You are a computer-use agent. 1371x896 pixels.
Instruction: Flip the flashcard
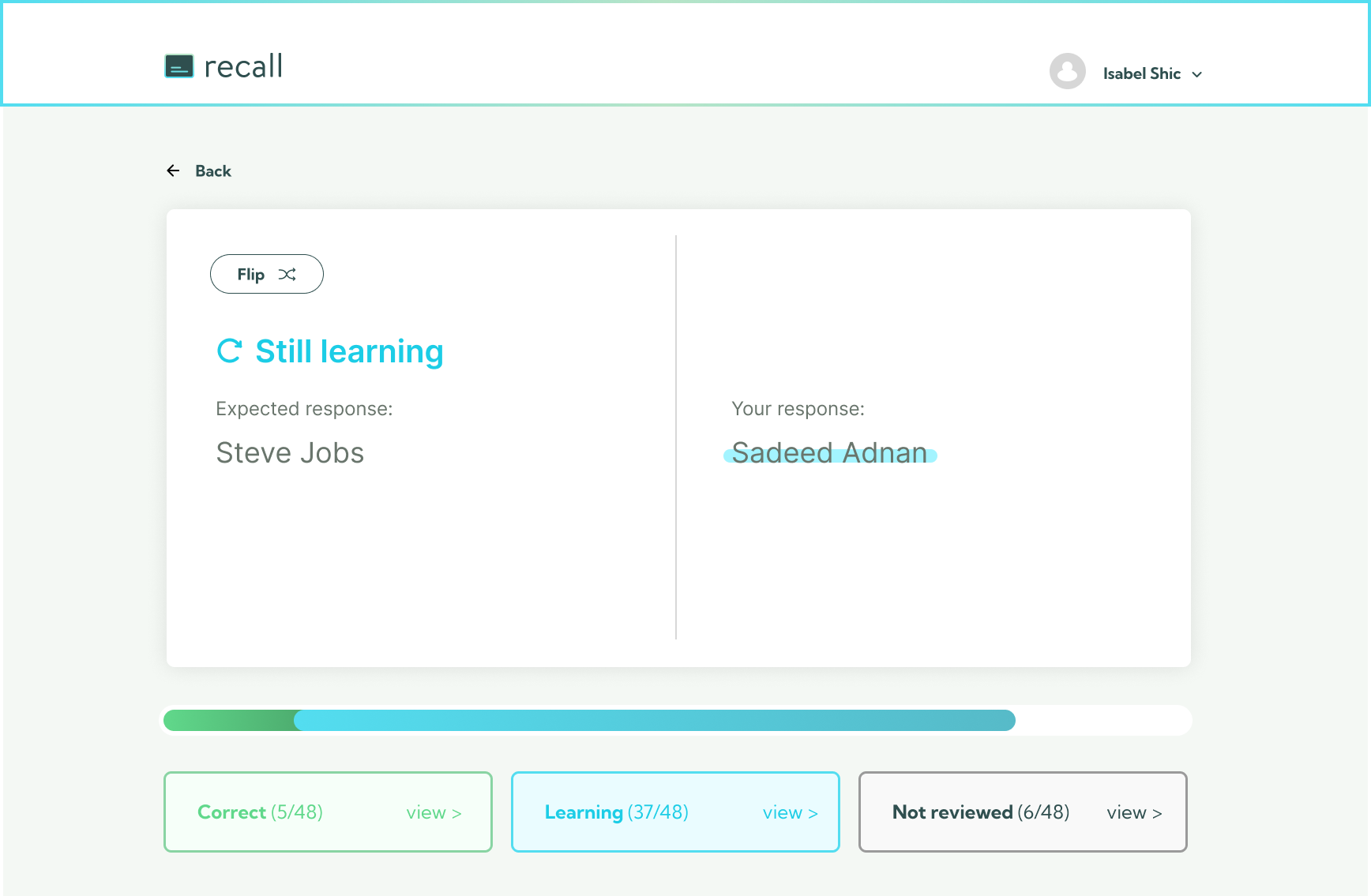pos(267,274)
